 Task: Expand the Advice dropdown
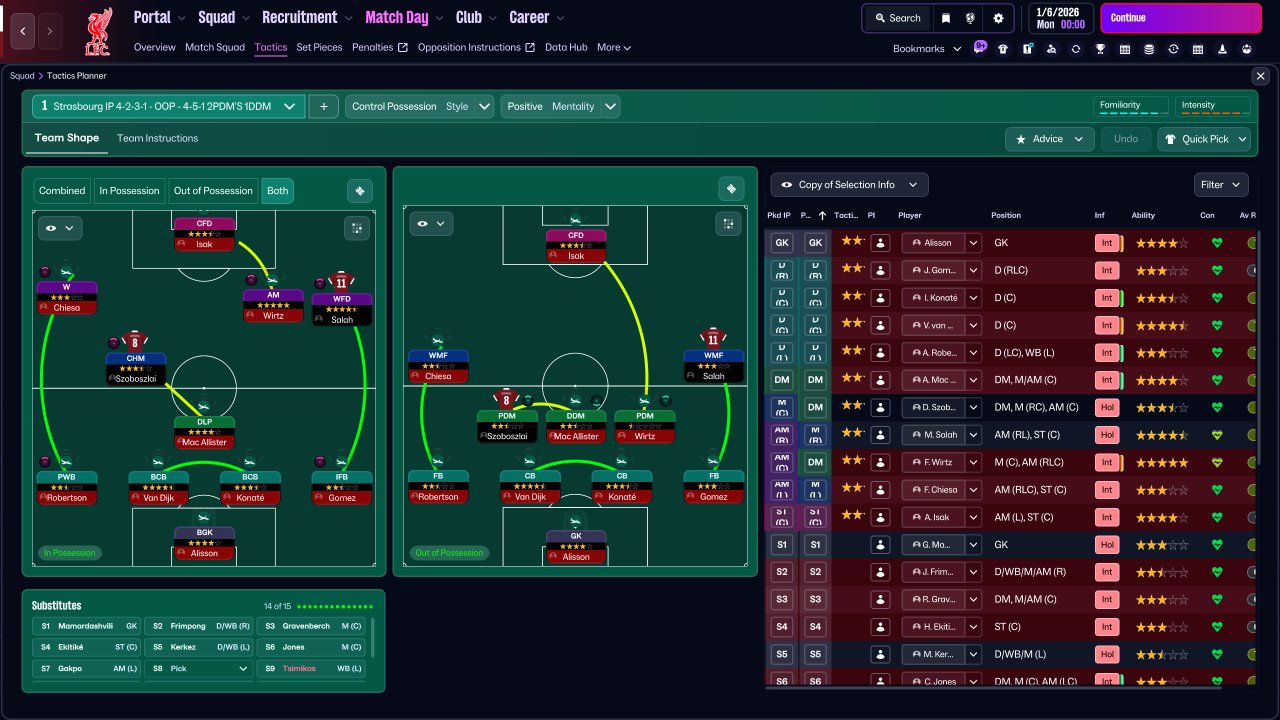pos(1049,139)
